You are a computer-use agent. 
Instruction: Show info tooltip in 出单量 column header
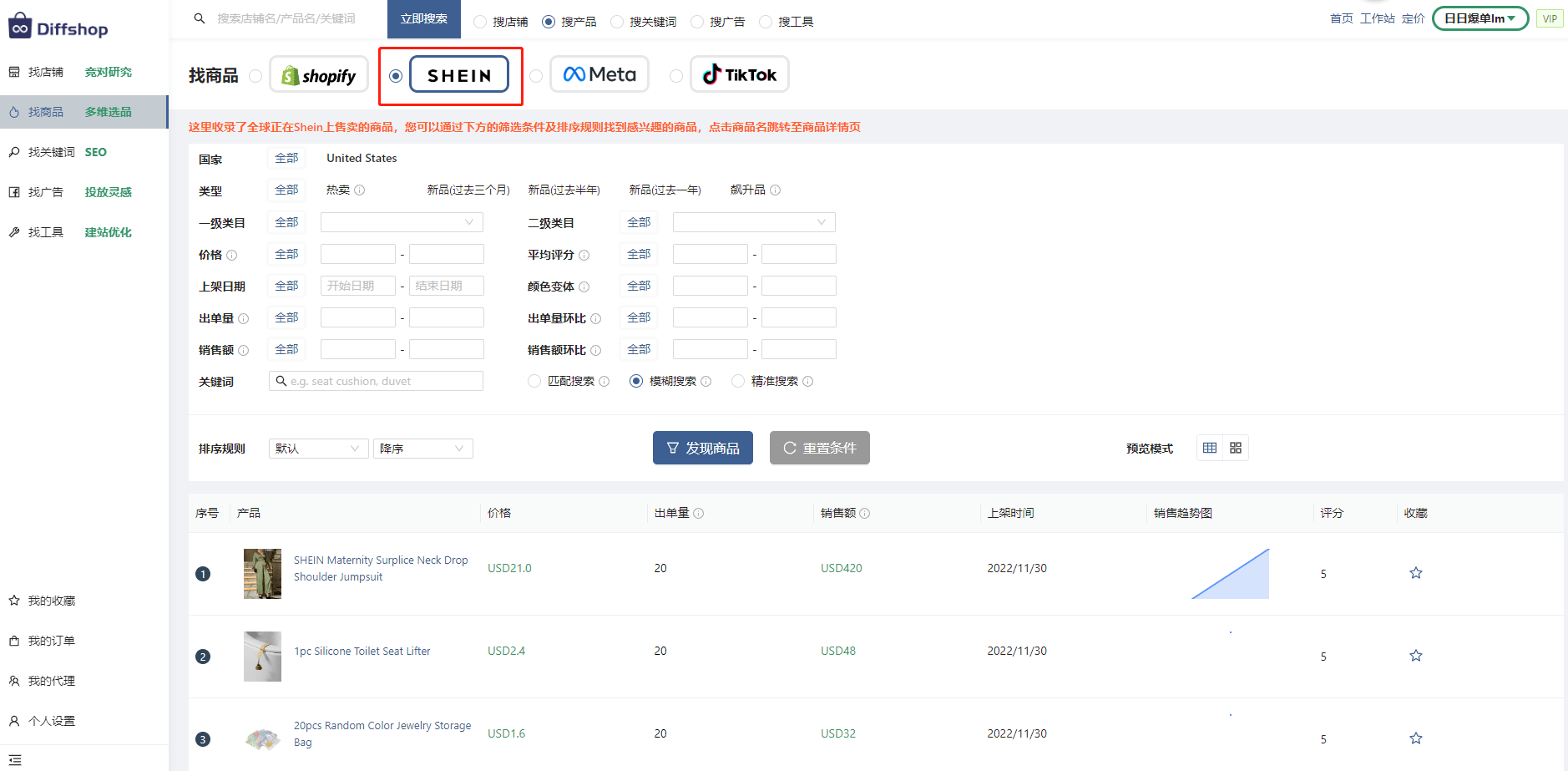point(699,514)
